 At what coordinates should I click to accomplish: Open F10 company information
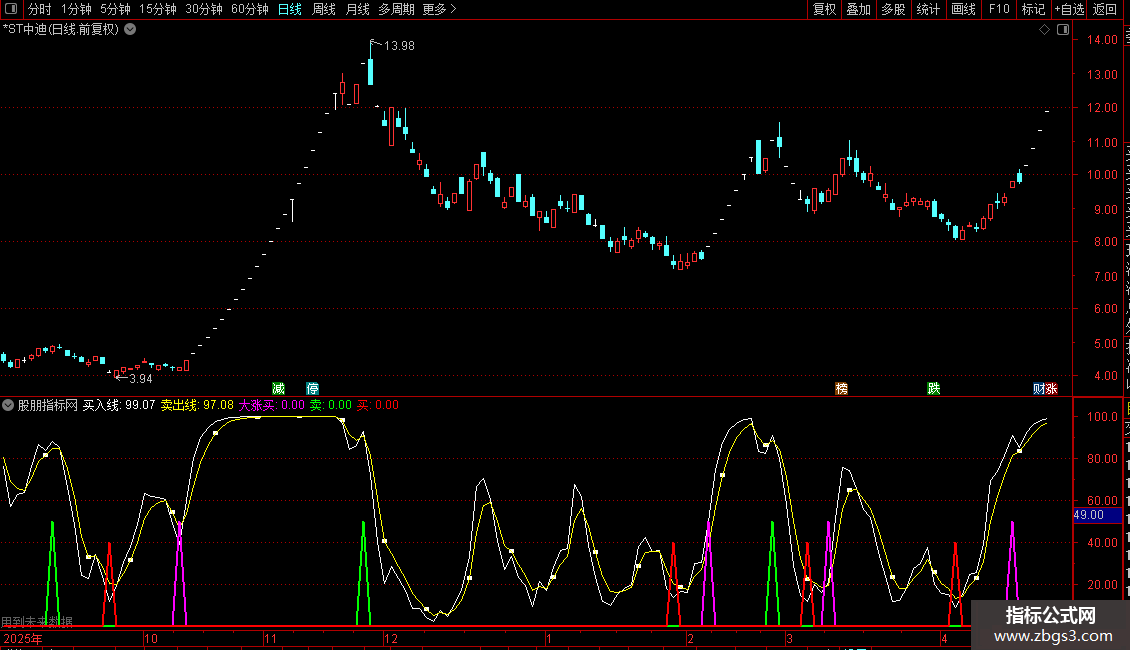tap(999, 9)
